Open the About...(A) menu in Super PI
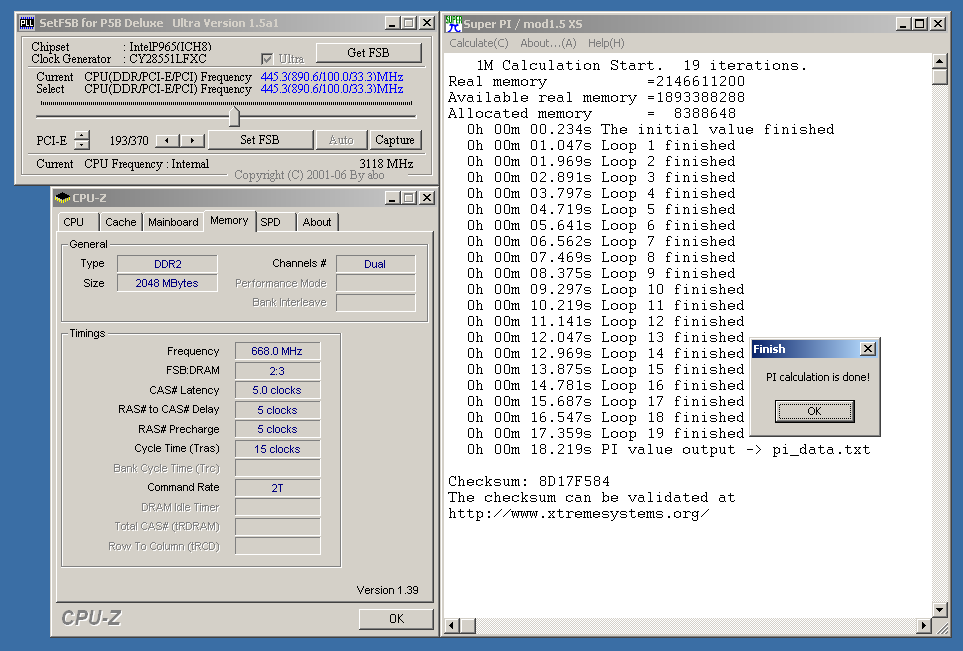 click(548, 43)
